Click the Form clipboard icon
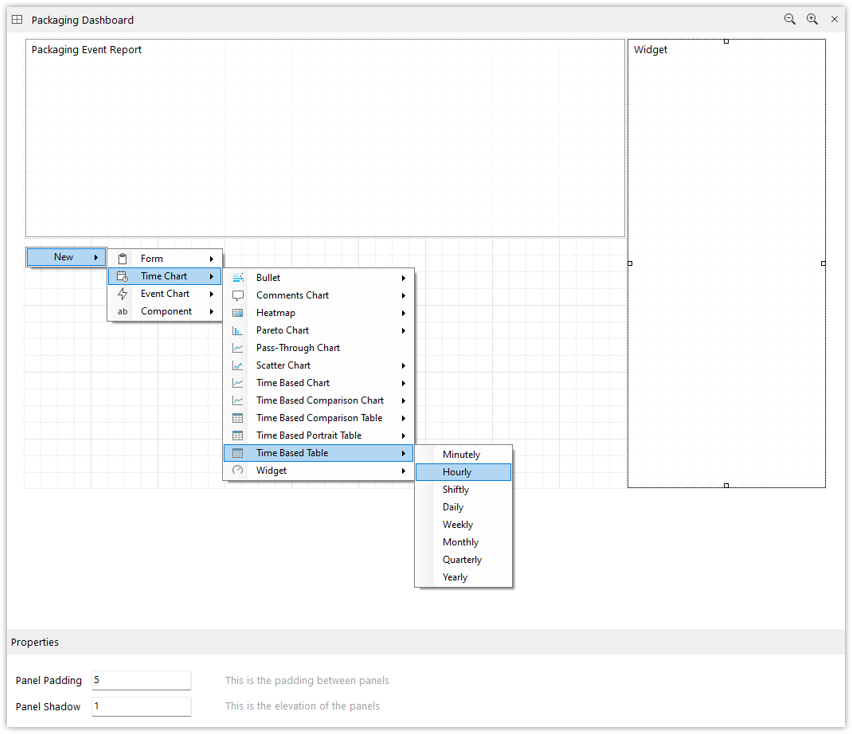The image size is (852, 734). coord(123,259)
